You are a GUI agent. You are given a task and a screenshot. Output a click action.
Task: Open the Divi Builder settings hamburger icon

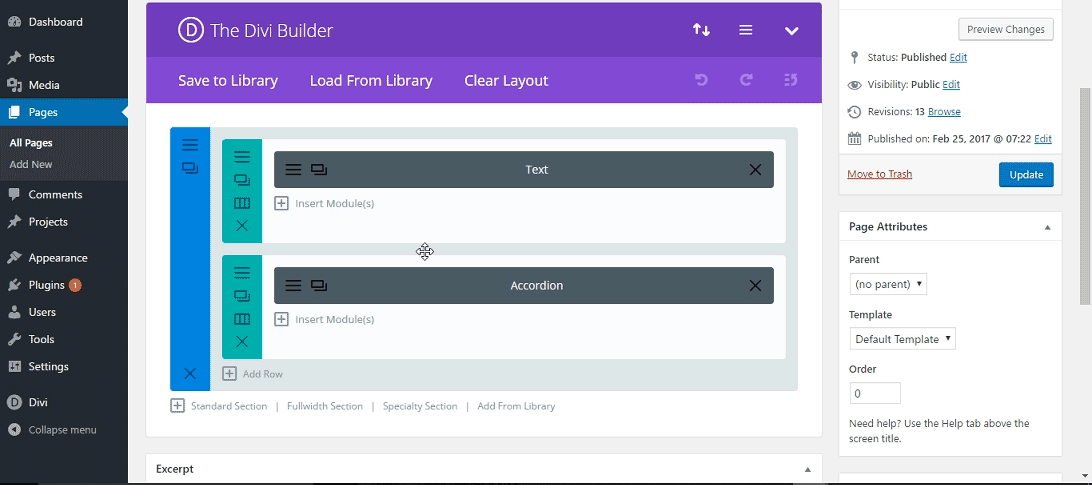[746, 30]
